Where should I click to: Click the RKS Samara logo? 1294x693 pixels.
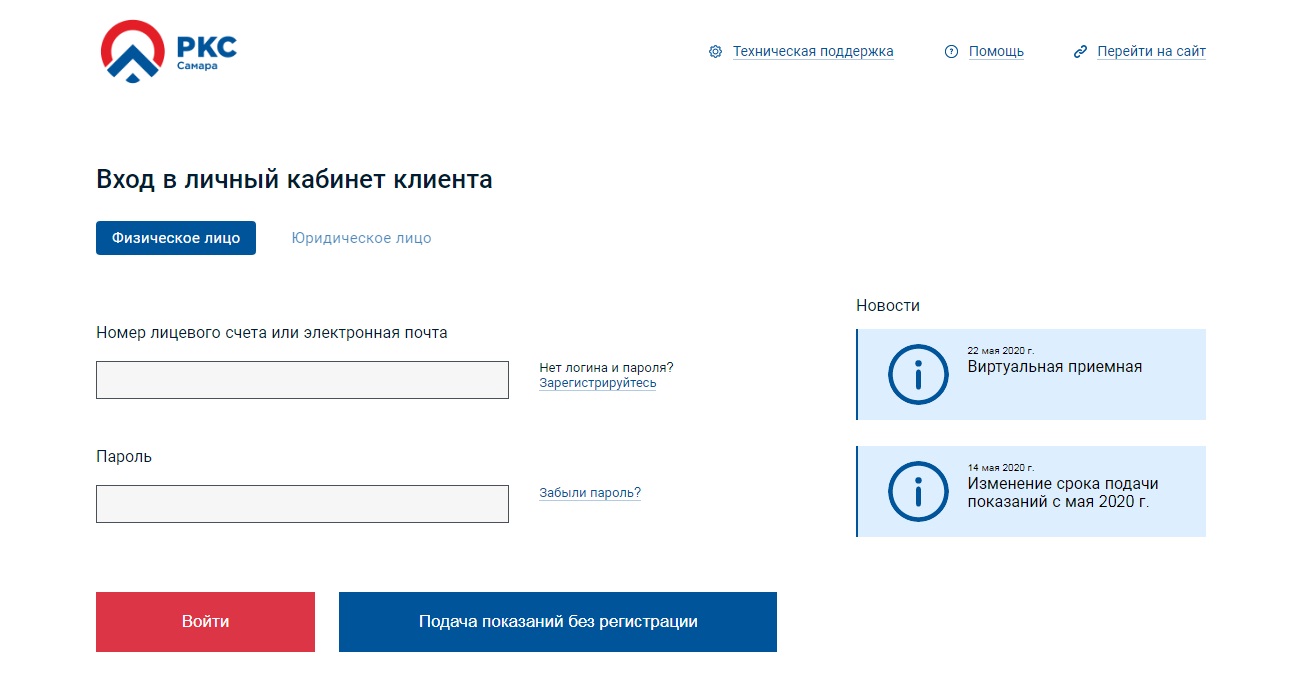[x=169, y=51]
